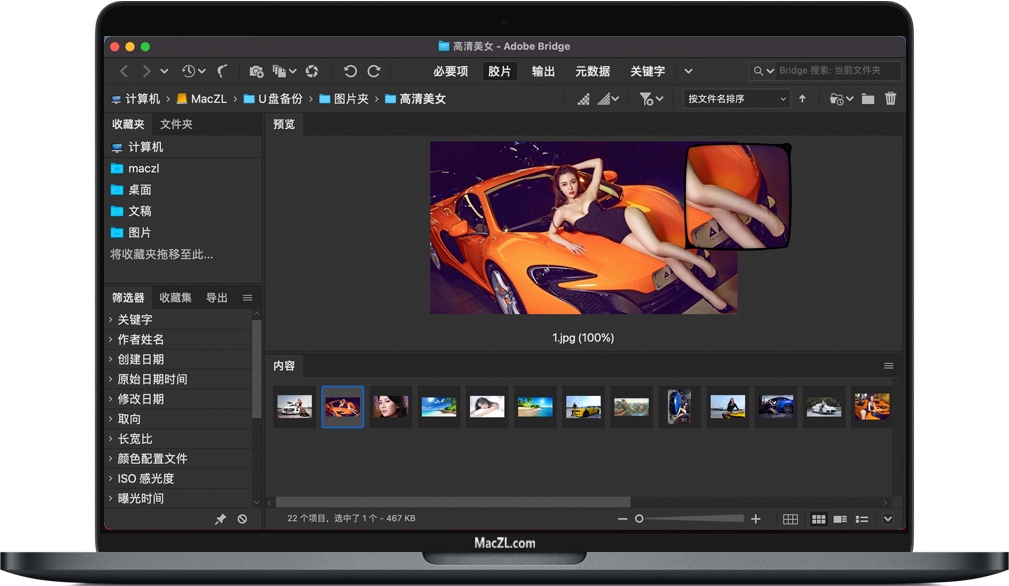Click the Open in Camera Raw icon
1009x586 pixels.
(x=310, y=71)
